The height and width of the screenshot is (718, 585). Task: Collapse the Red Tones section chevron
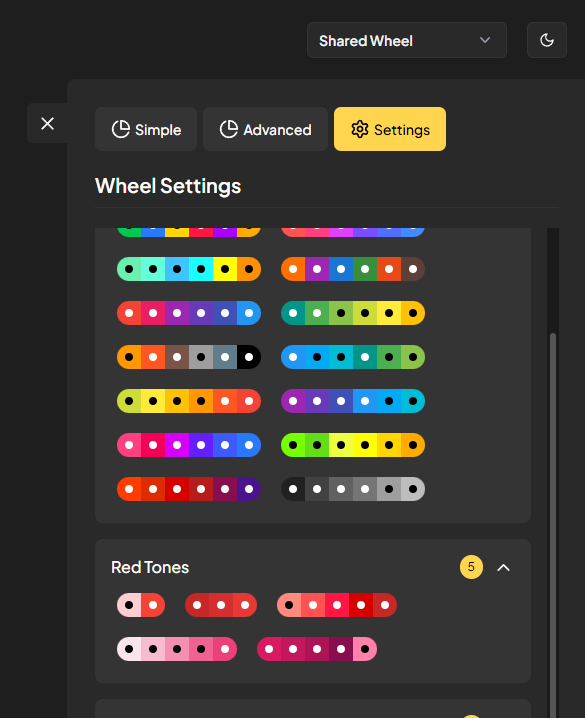pyautogui.click(x=504, y=567)
